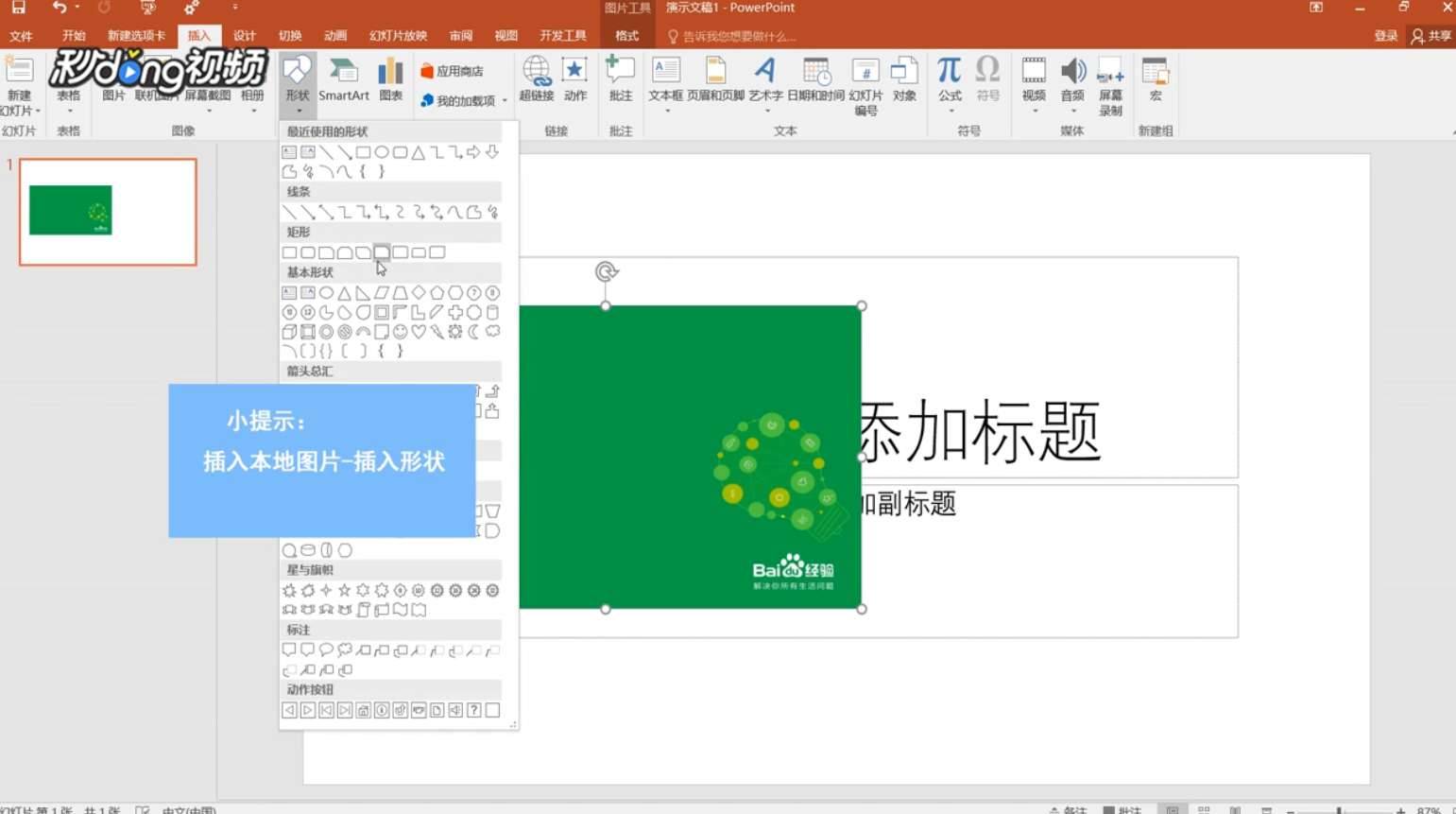The height and width of the screenshot is (814, 1456).
Task: Expand the WordArt dropdown
Action: [766, 112]
